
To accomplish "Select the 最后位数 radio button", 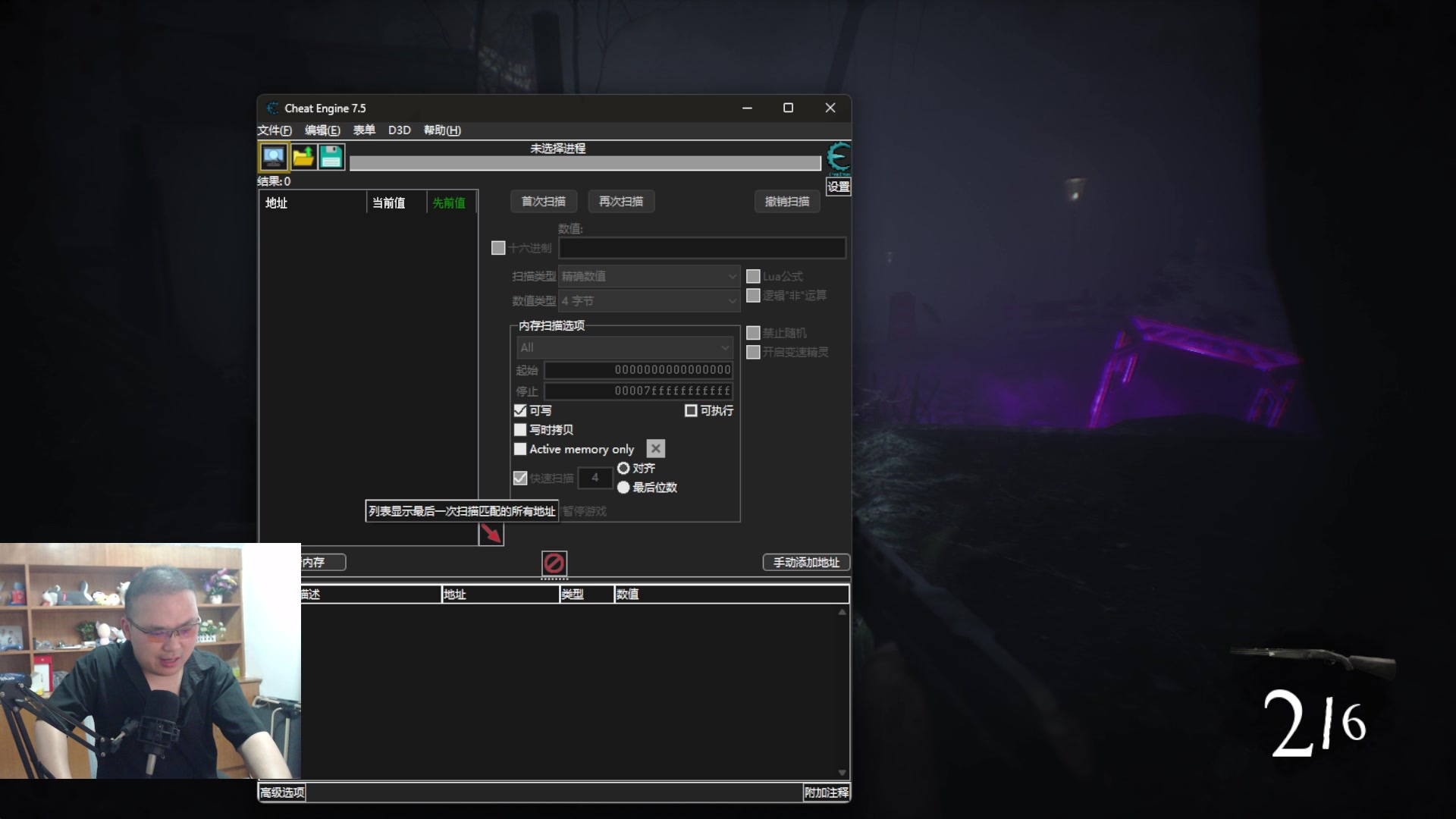I will point(623,488).
